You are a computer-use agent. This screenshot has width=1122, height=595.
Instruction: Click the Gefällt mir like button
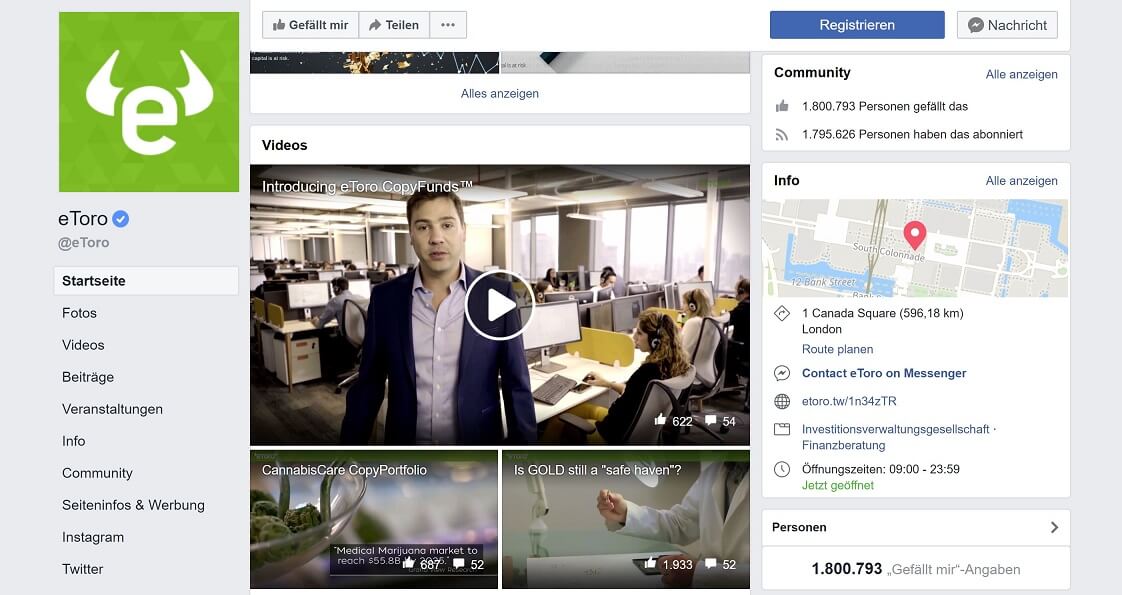310,25
